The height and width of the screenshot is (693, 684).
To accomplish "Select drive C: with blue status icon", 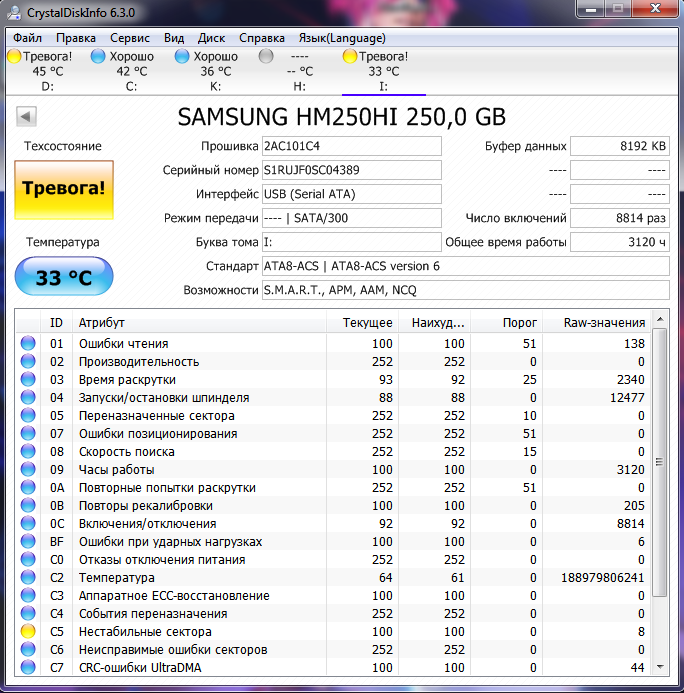I will coord(98,57).
